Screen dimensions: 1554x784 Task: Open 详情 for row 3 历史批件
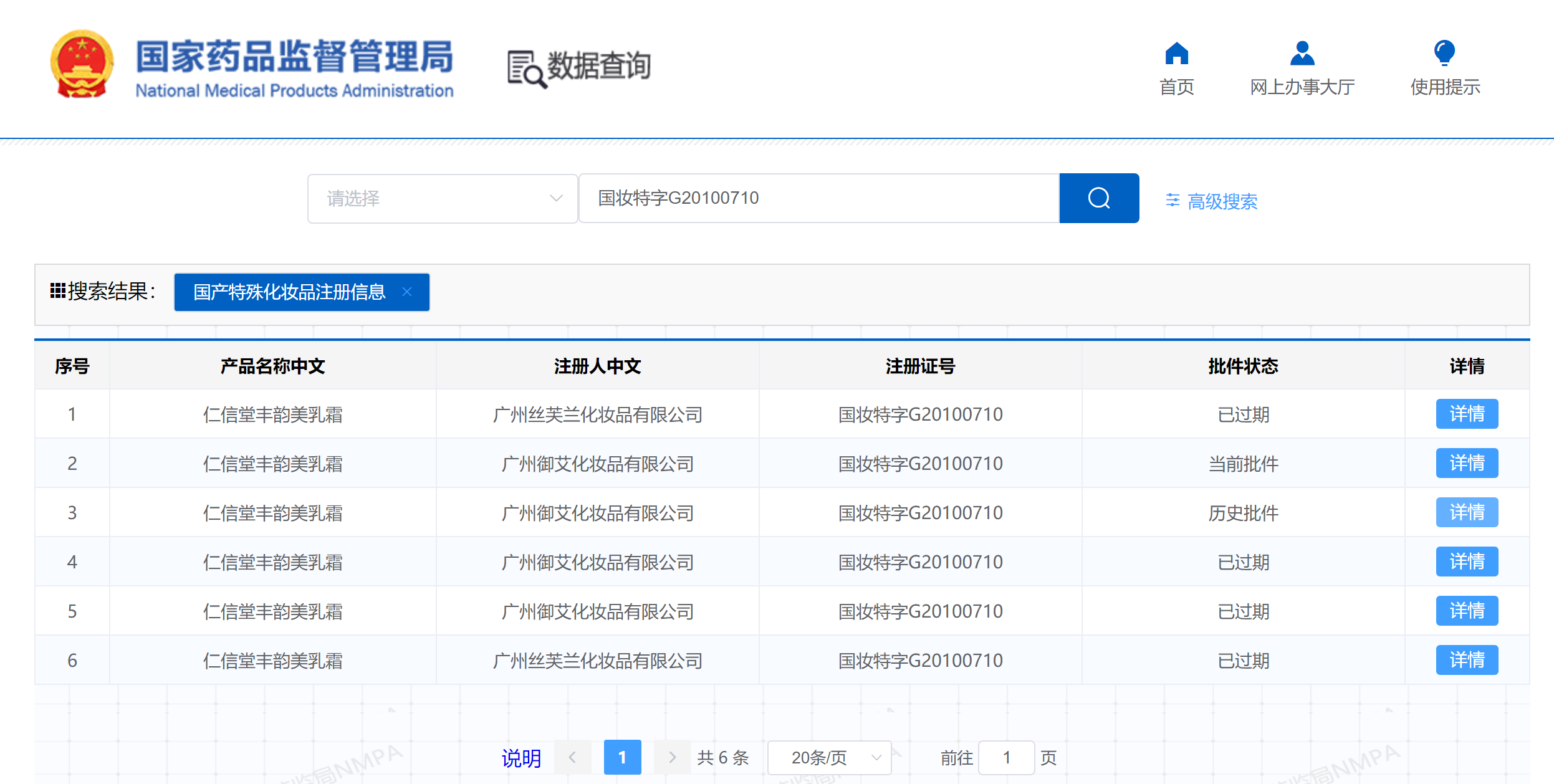coord(1466,512)
